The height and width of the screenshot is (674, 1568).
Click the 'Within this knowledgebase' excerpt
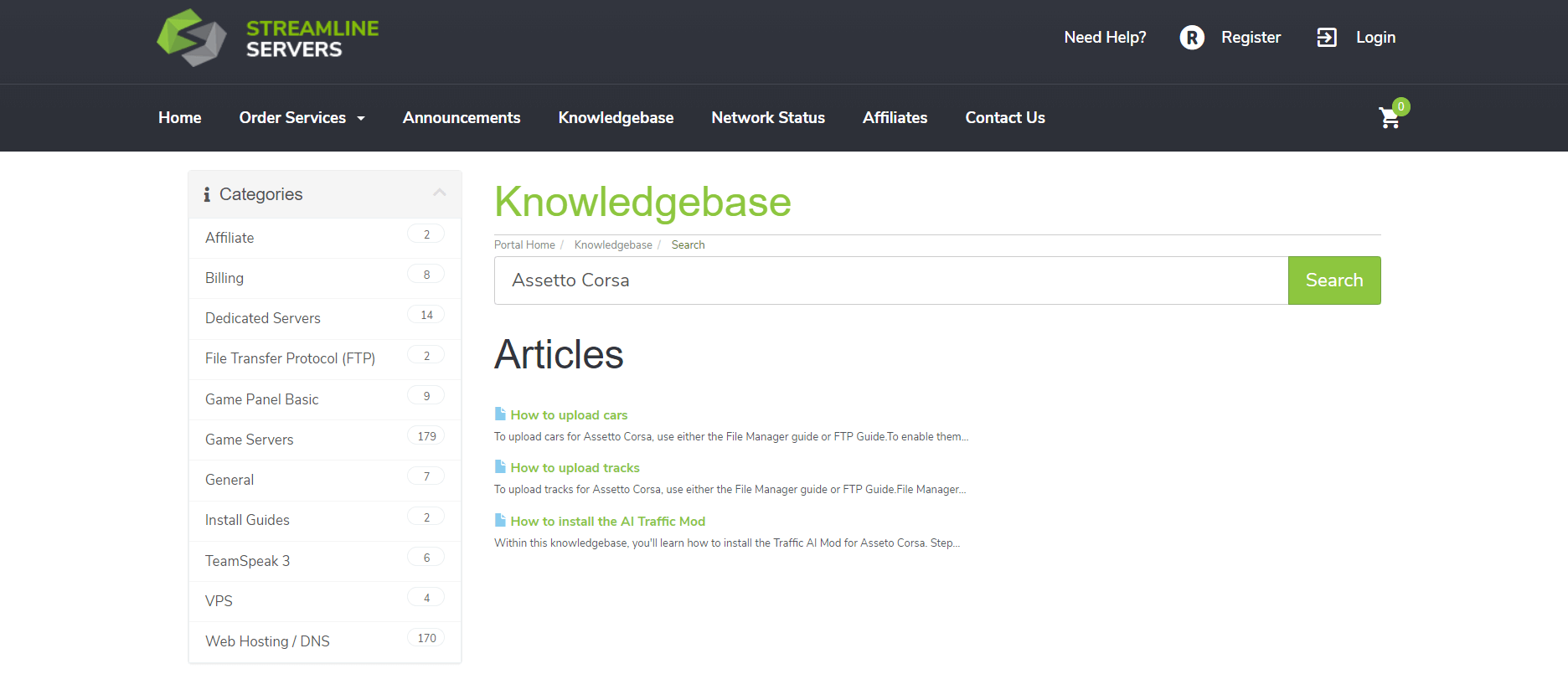(x=727, y=543)
